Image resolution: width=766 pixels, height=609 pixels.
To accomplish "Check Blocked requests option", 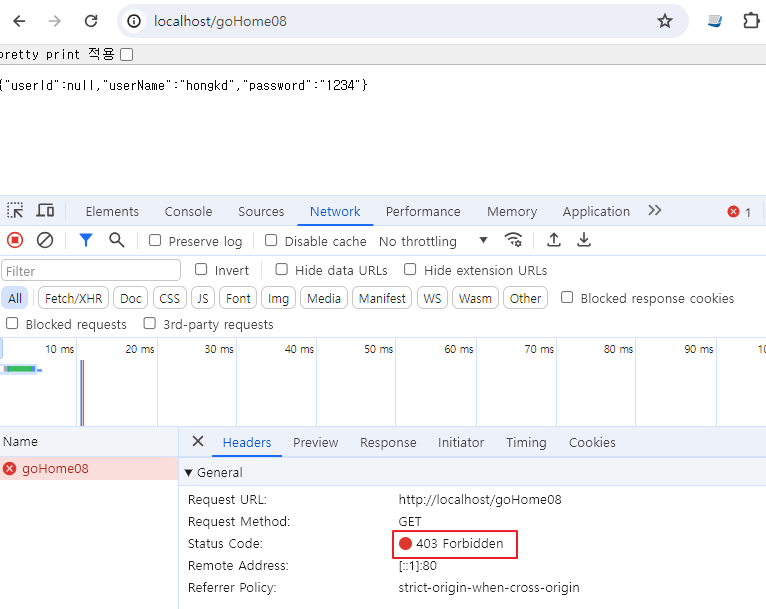I will [x=12, y=323].
